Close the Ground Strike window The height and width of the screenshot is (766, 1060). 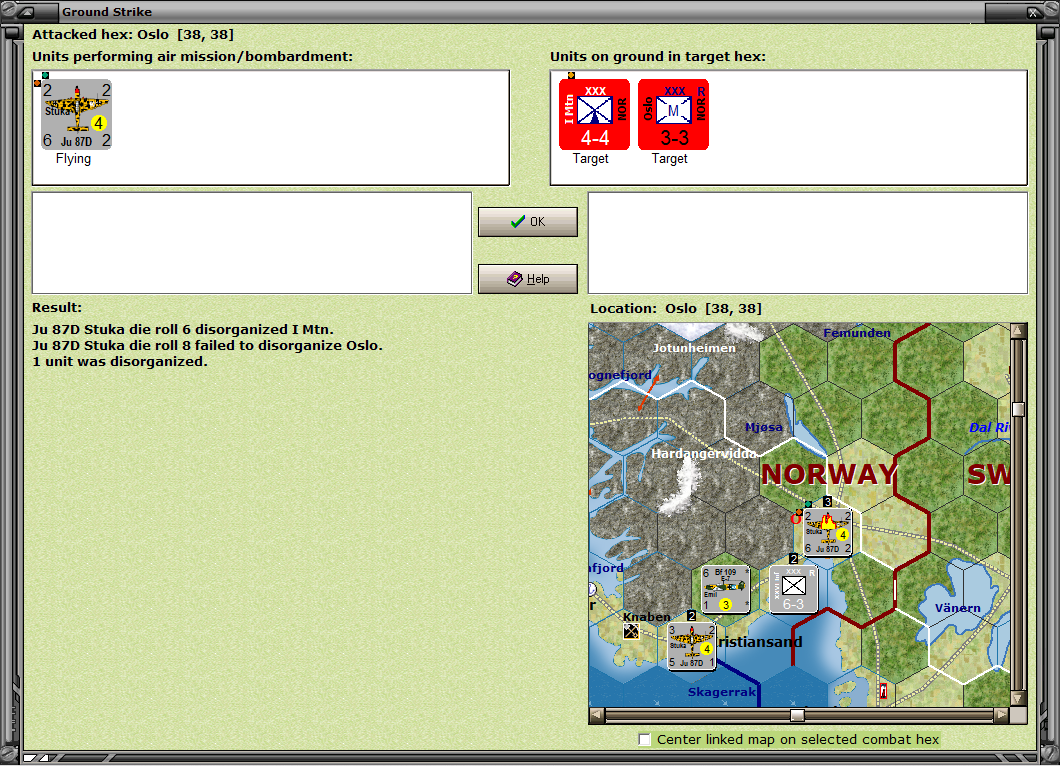[x=1032, y=11]
